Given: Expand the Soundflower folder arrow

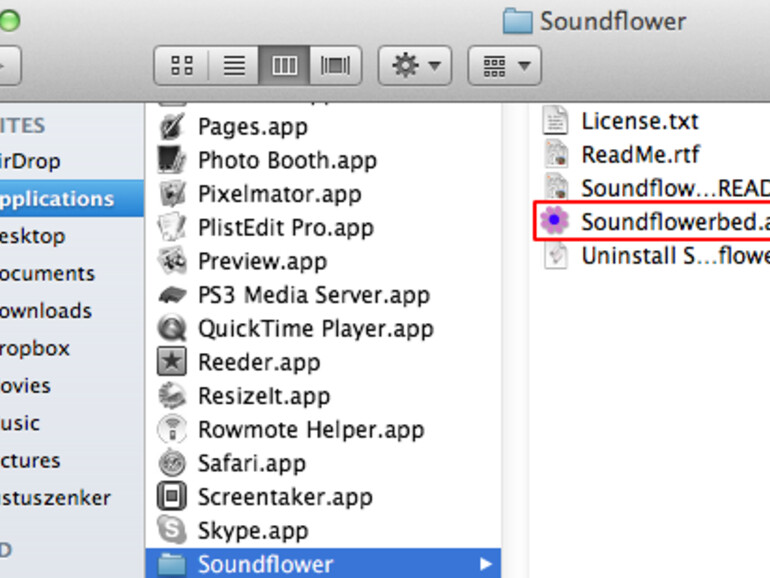Looking at the screenshot, I should coord(486,564).
